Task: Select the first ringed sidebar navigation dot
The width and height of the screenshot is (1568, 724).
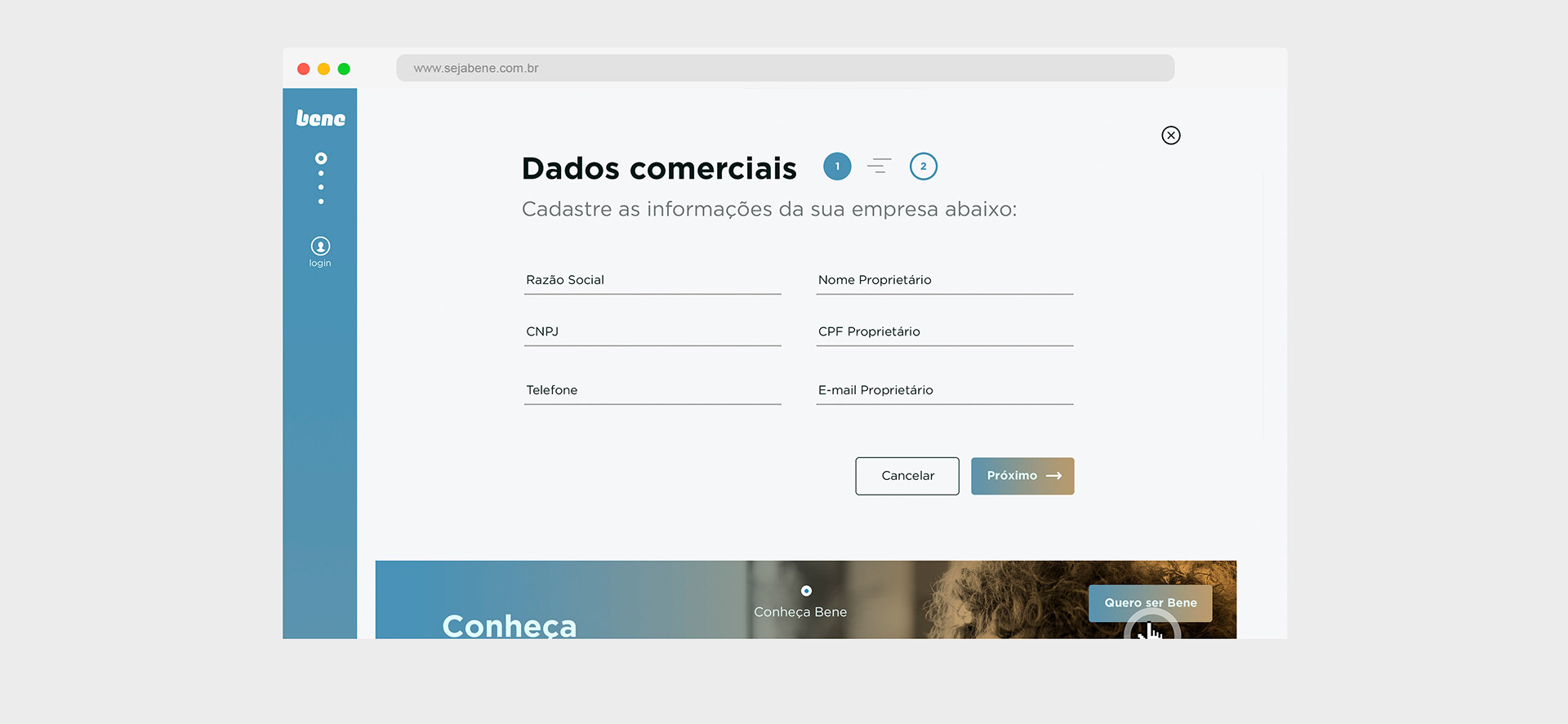Action: (x=321, y=158)
